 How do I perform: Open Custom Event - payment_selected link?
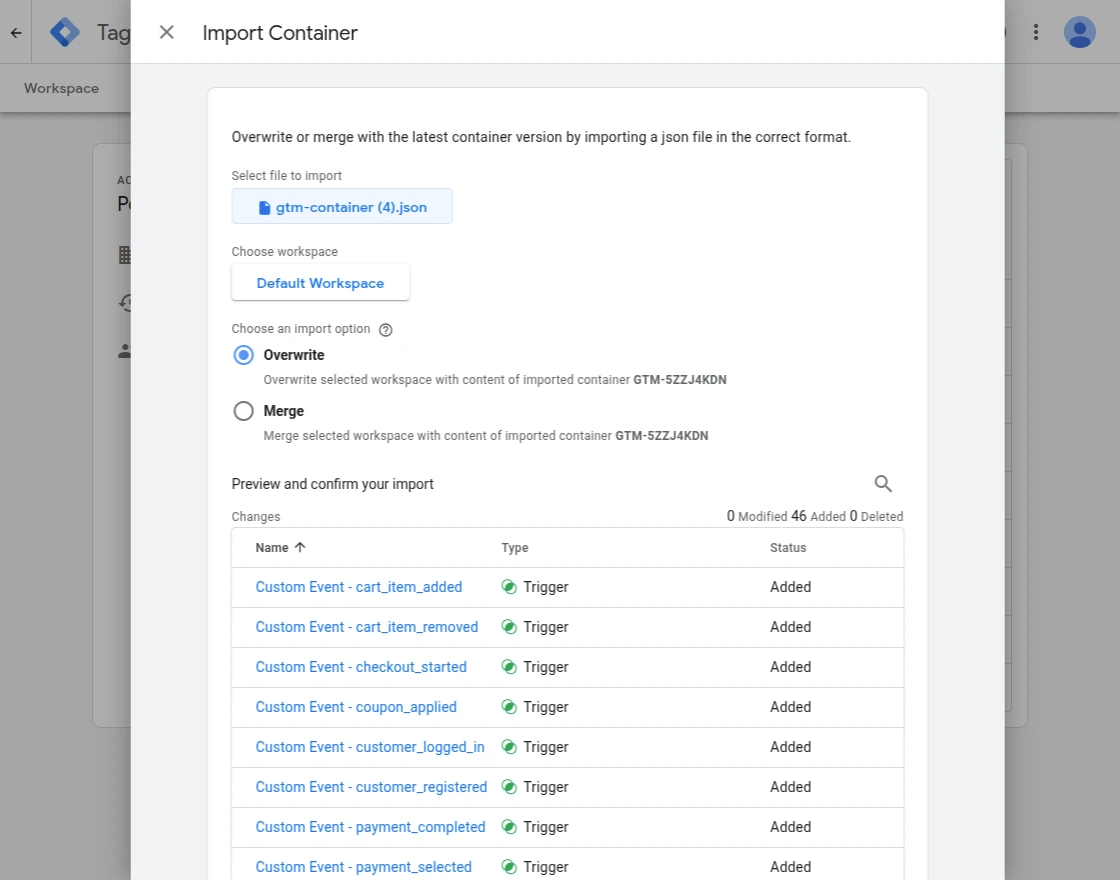tap(364, 867)
